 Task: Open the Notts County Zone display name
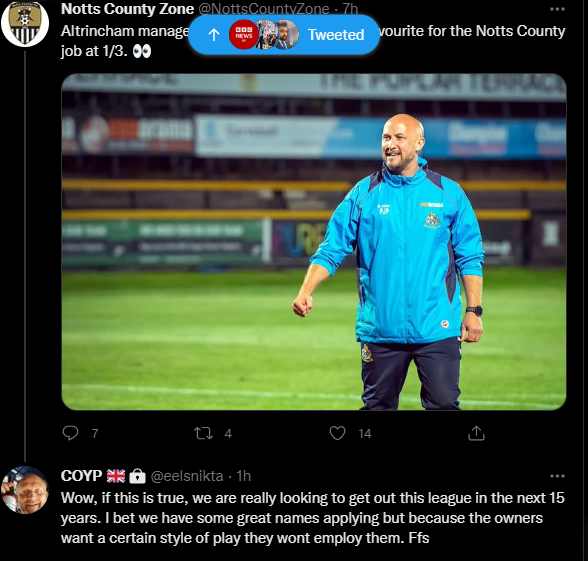[127, 9]
